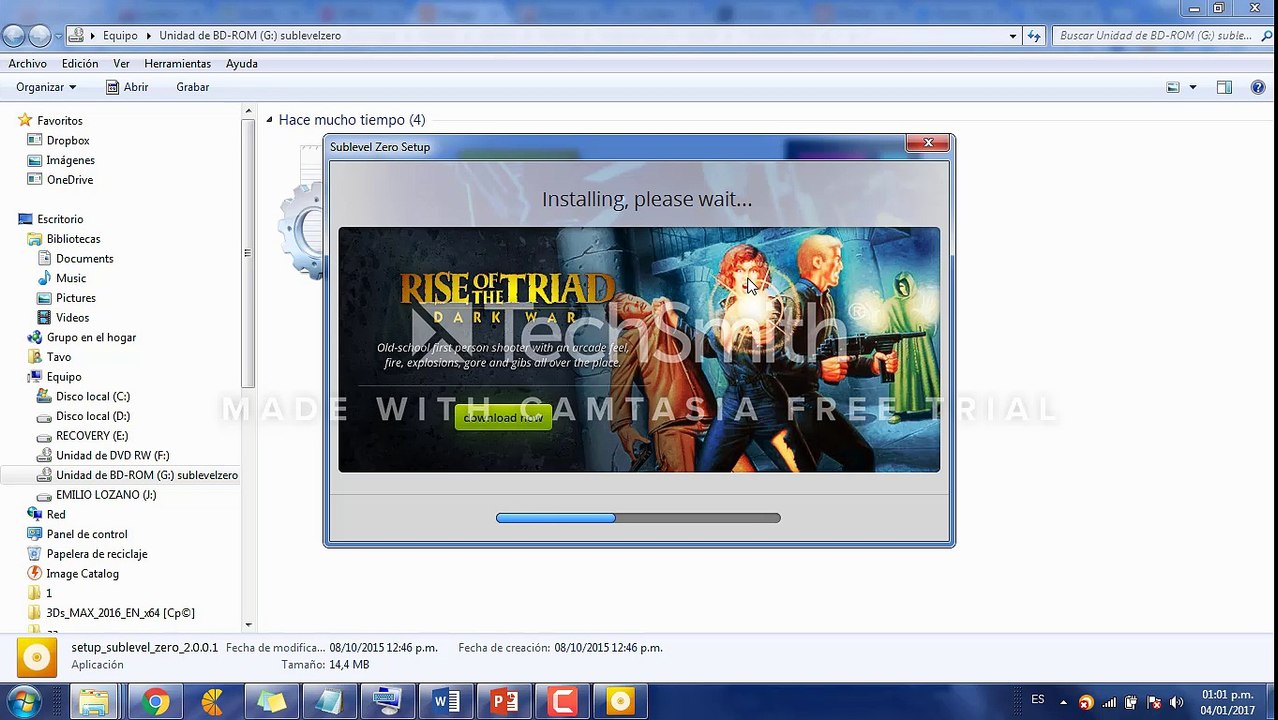The image size is (1278, 720).
Task: Launch Google Chrome from the taskbar
Action: 154,702
